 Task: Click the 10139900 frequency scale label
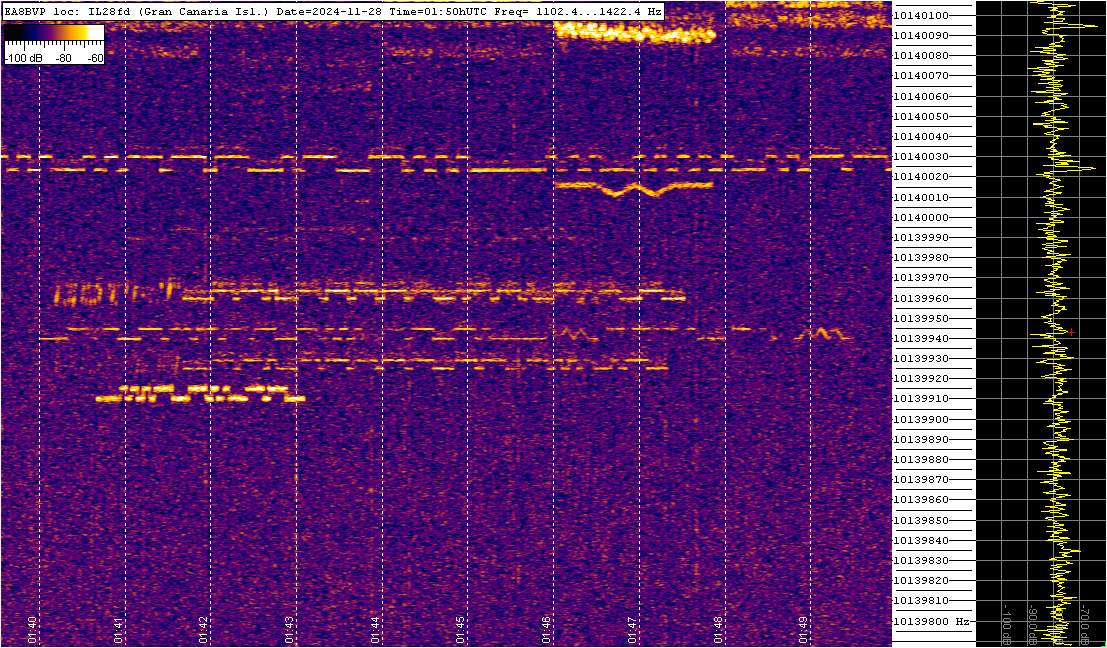click(921, 419)
